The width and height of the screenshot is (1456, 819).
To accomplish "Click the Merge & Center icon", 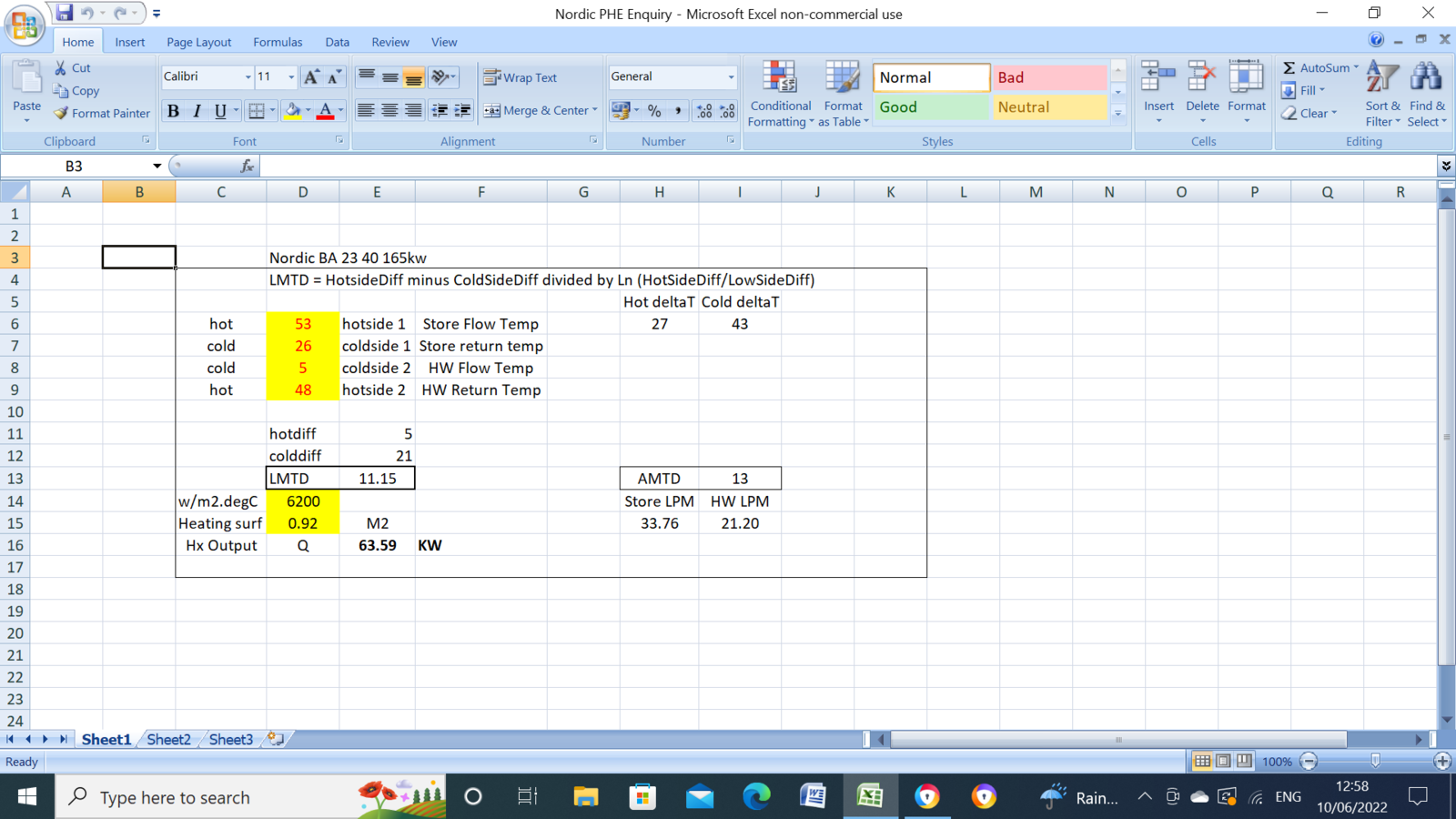I will [492, 111].
